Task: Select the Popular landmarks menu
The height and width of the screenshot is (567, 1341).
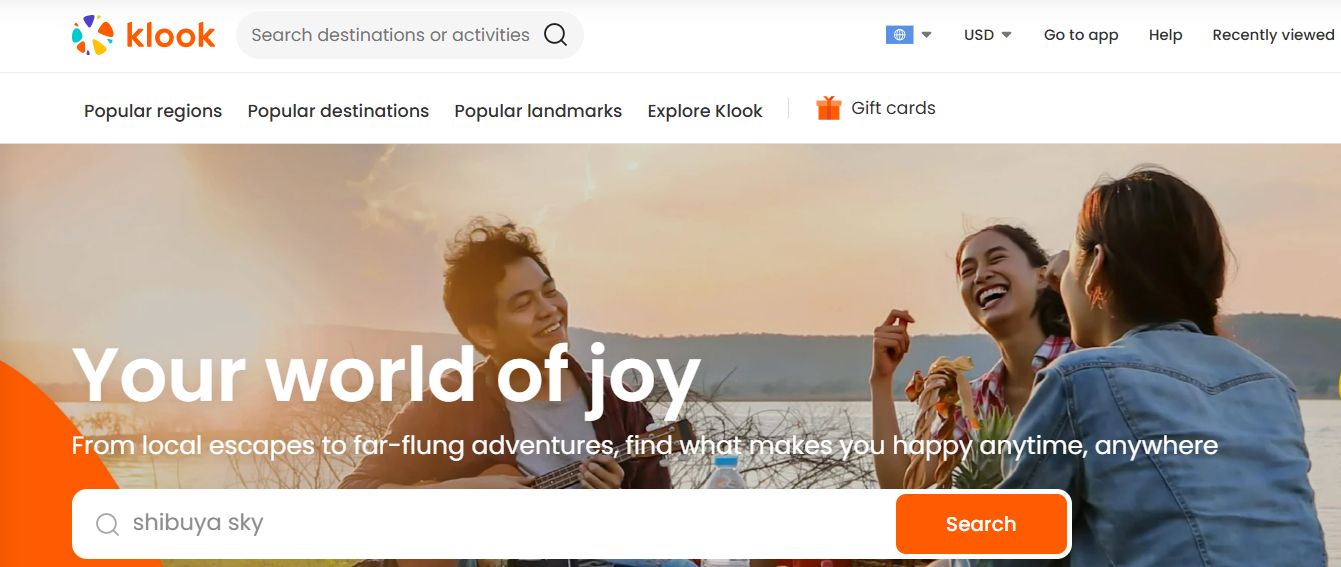Action: pyautogui.click(x=538, y=111)
